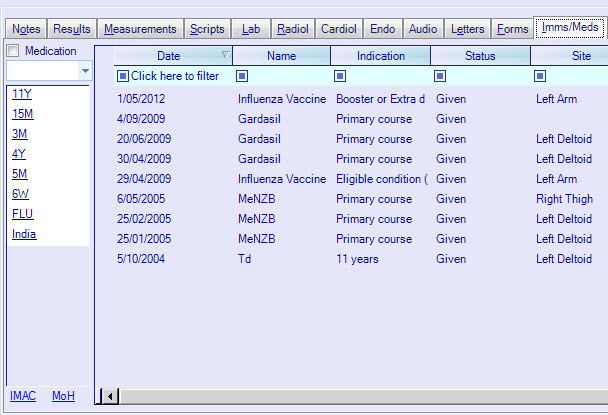Select the 20/06/2009 Gardasil row

click(x=361, y=139)
